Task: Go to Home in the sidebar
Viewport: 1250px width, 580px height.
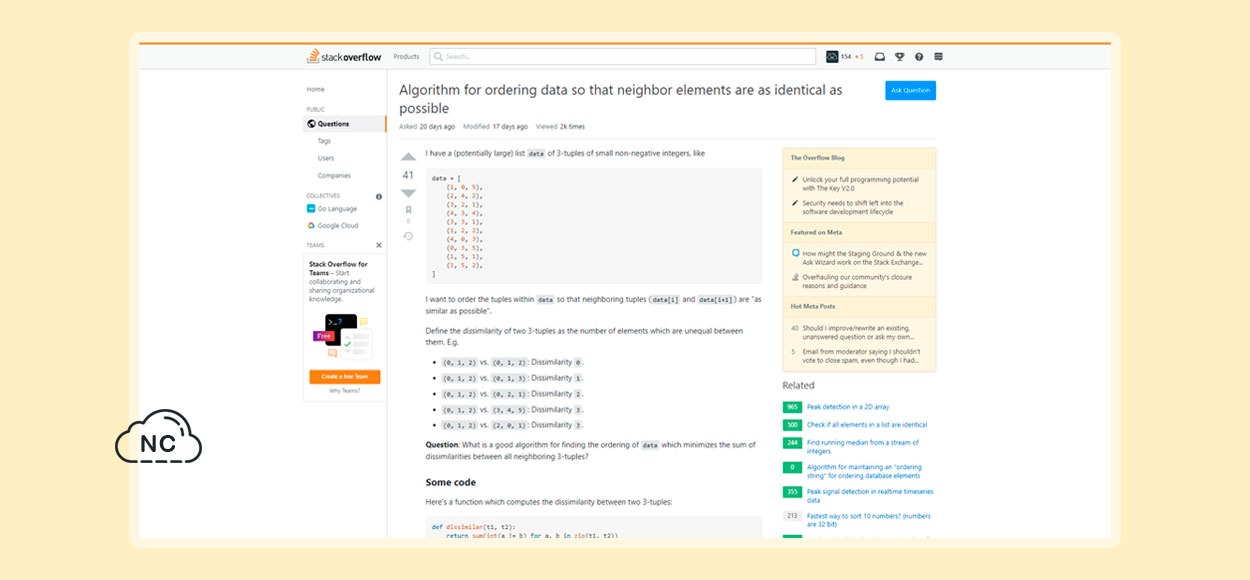Action: point(315,89)
